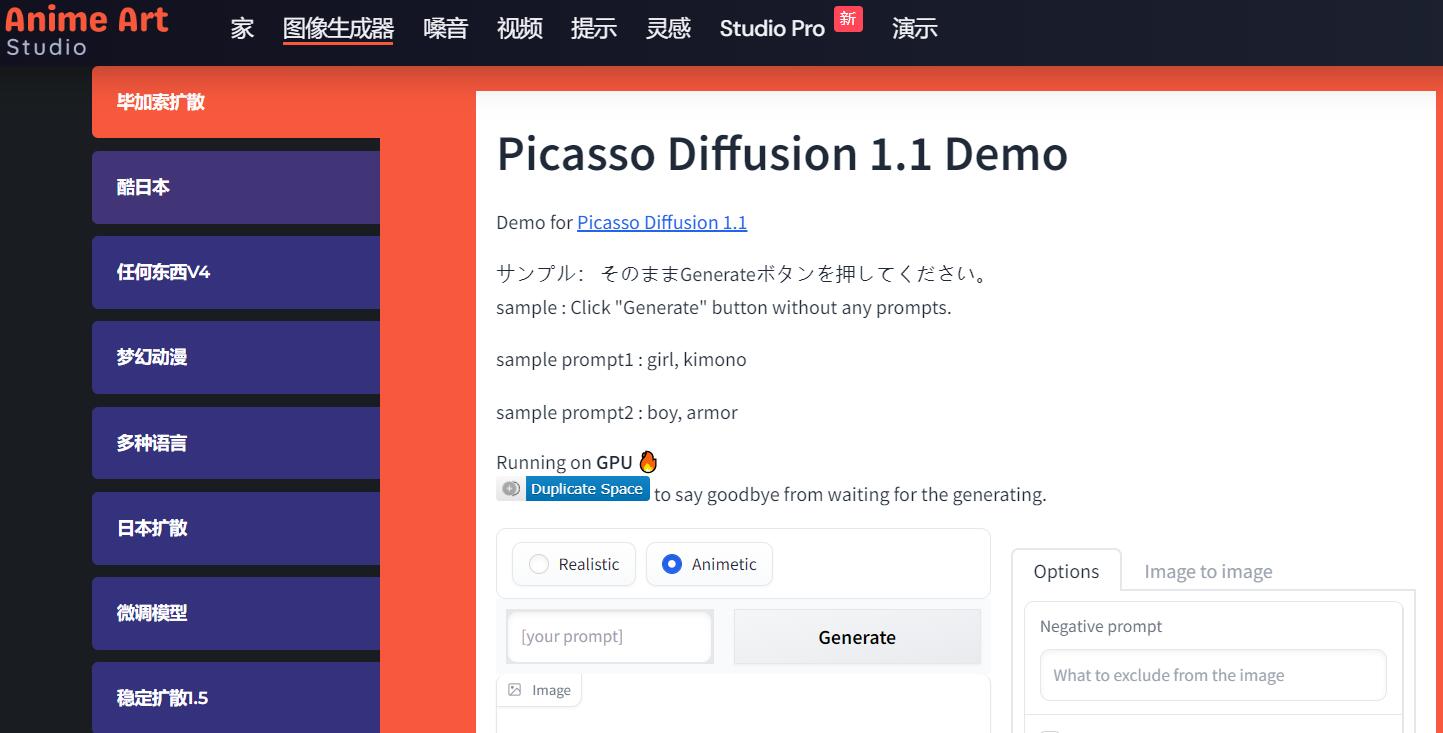Open the 提示 menu item

(594, 28)
